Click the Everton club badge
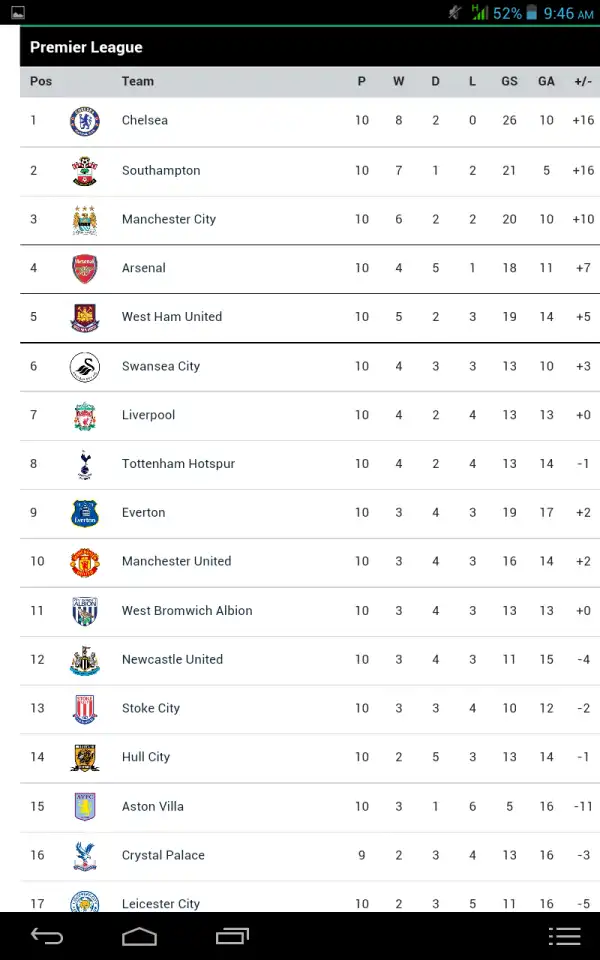This screenshot has height=960, width=600. pyautogui.click(x=84, y=512)
